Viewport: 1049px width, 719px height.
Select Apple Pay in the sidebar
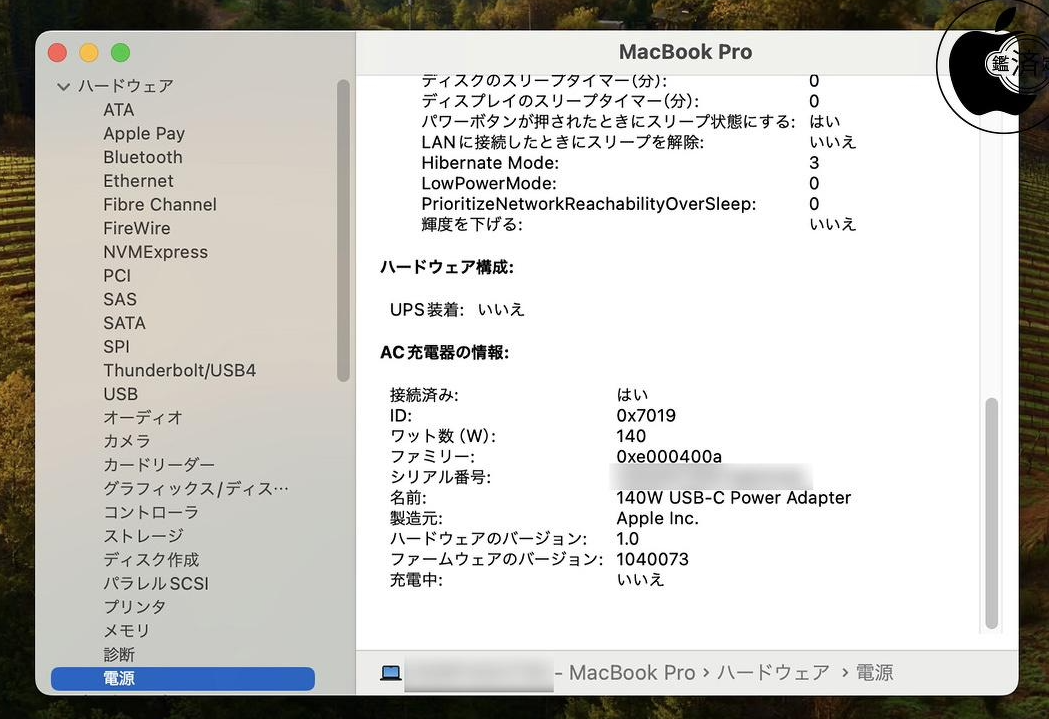click(143, 133)
